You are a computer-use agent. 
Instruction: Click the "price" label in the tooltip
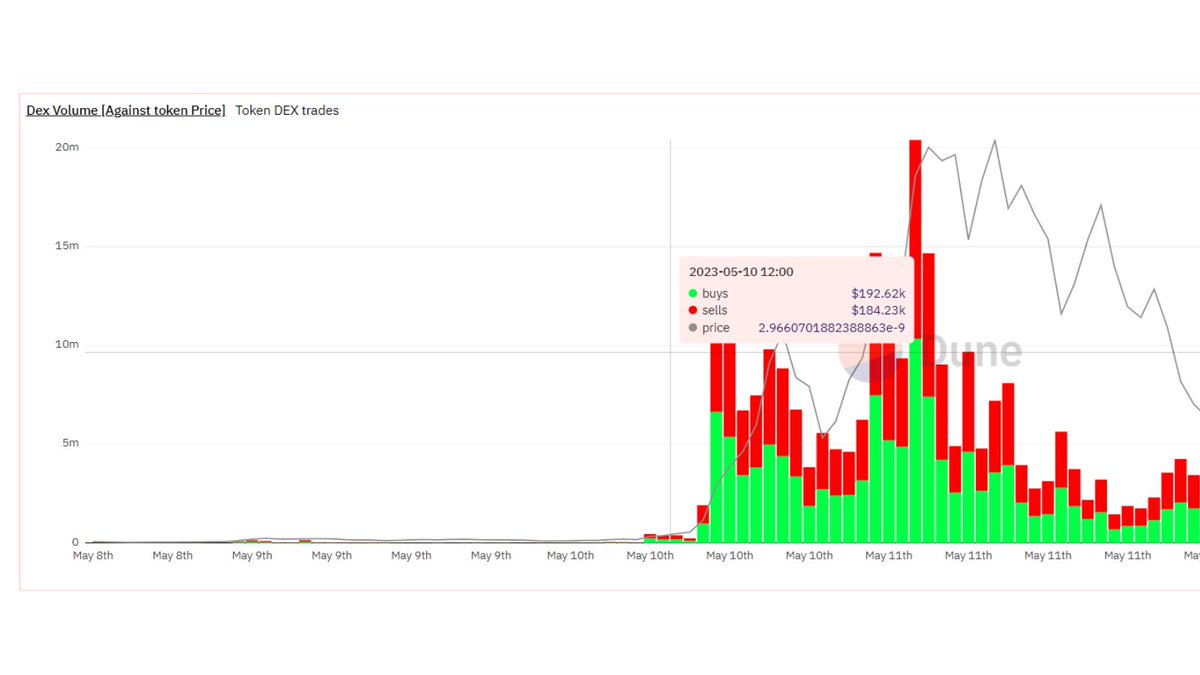[716, 328]
